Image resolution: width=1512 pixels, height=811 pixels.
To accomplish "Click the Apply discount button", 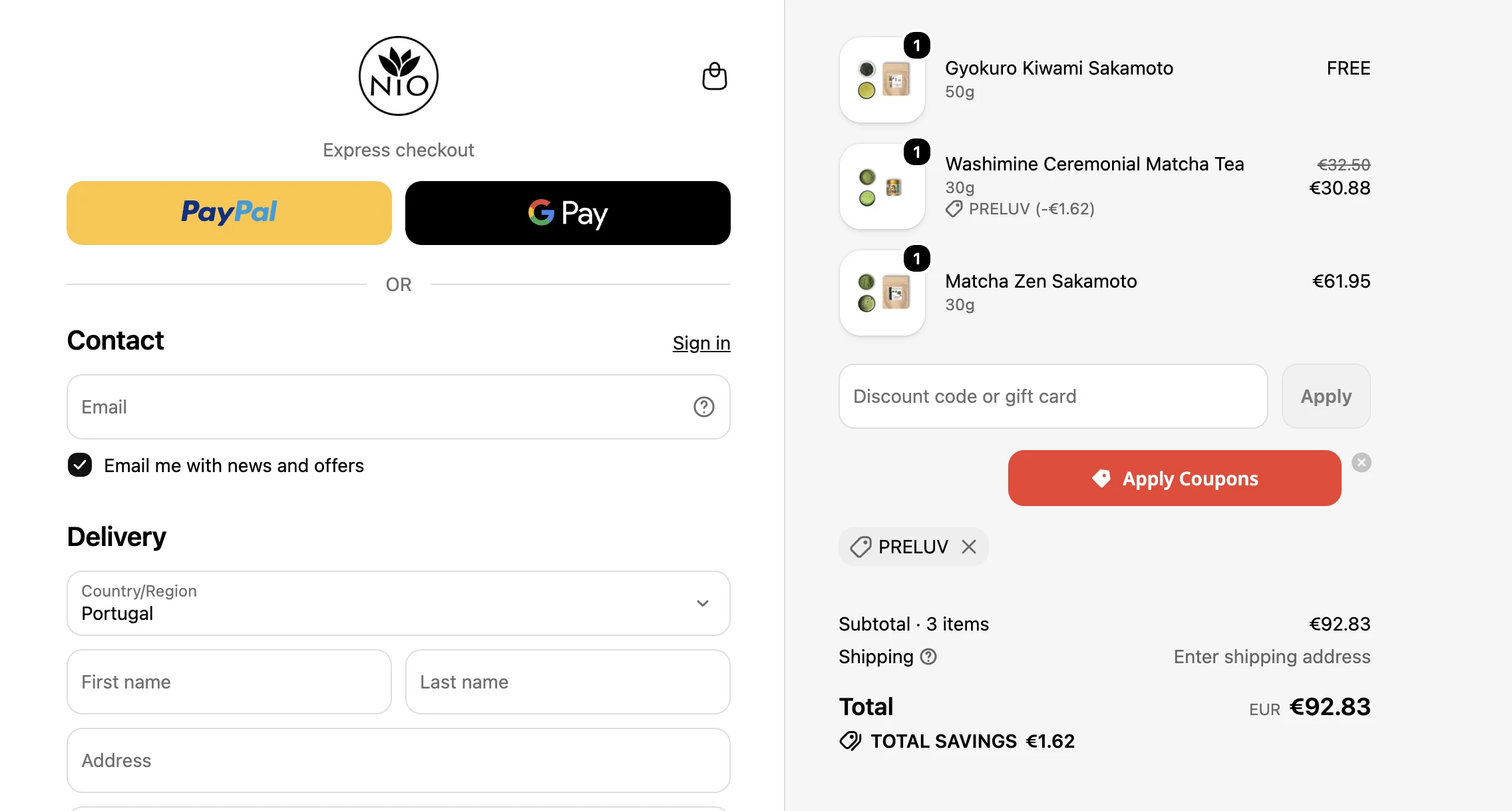I will click(x=1326, y=396).
